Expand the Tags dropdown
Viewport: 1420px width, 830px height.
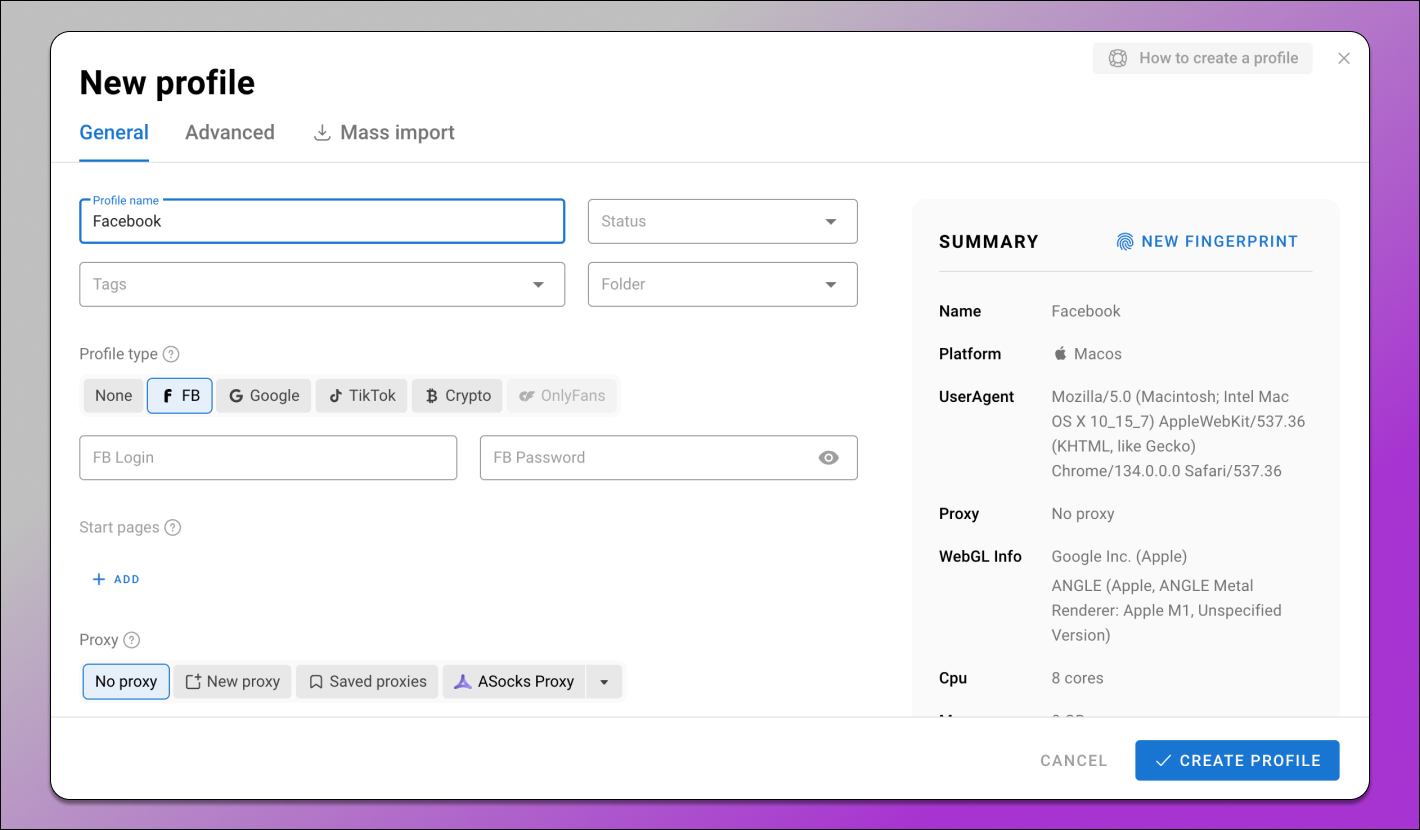pyautogui.click(x=322, y=284)
